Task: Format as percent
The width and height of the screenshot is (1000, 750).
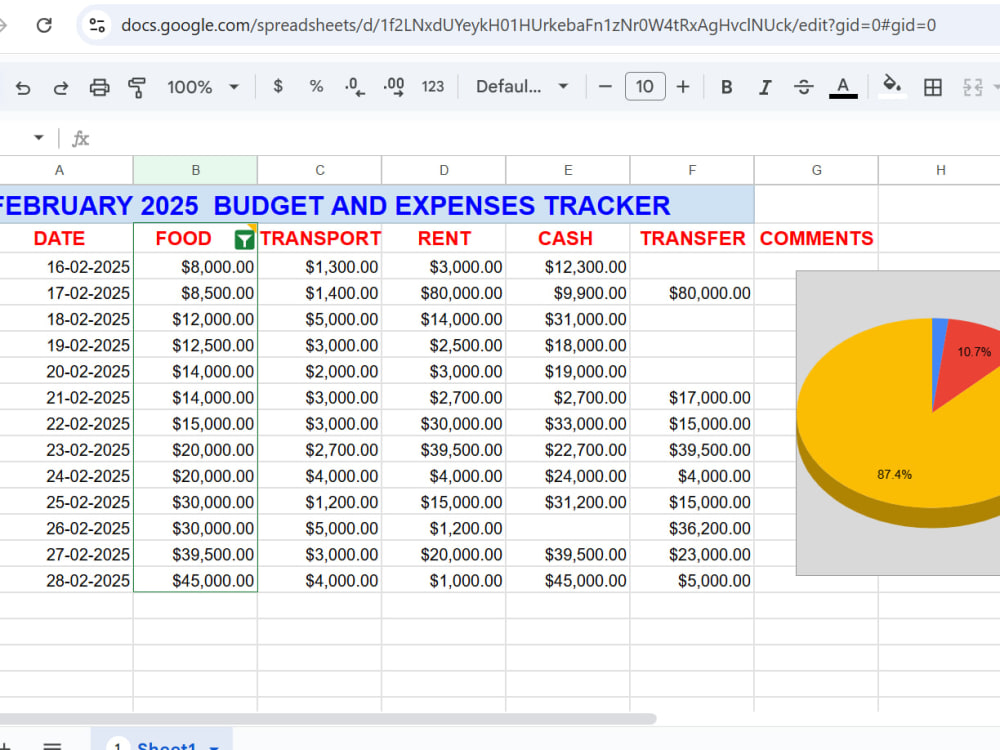Action: [x=316, y=86]
